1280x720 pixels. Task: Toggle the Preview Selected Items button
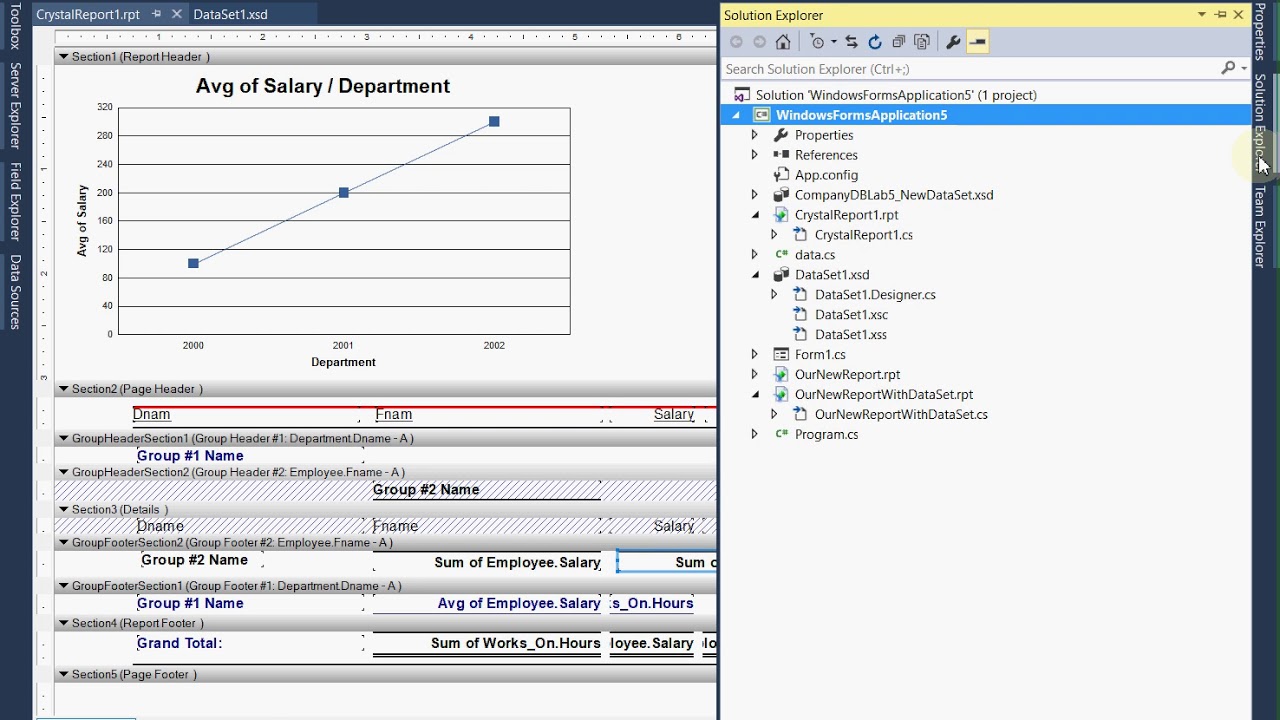[x=978, y=42]
